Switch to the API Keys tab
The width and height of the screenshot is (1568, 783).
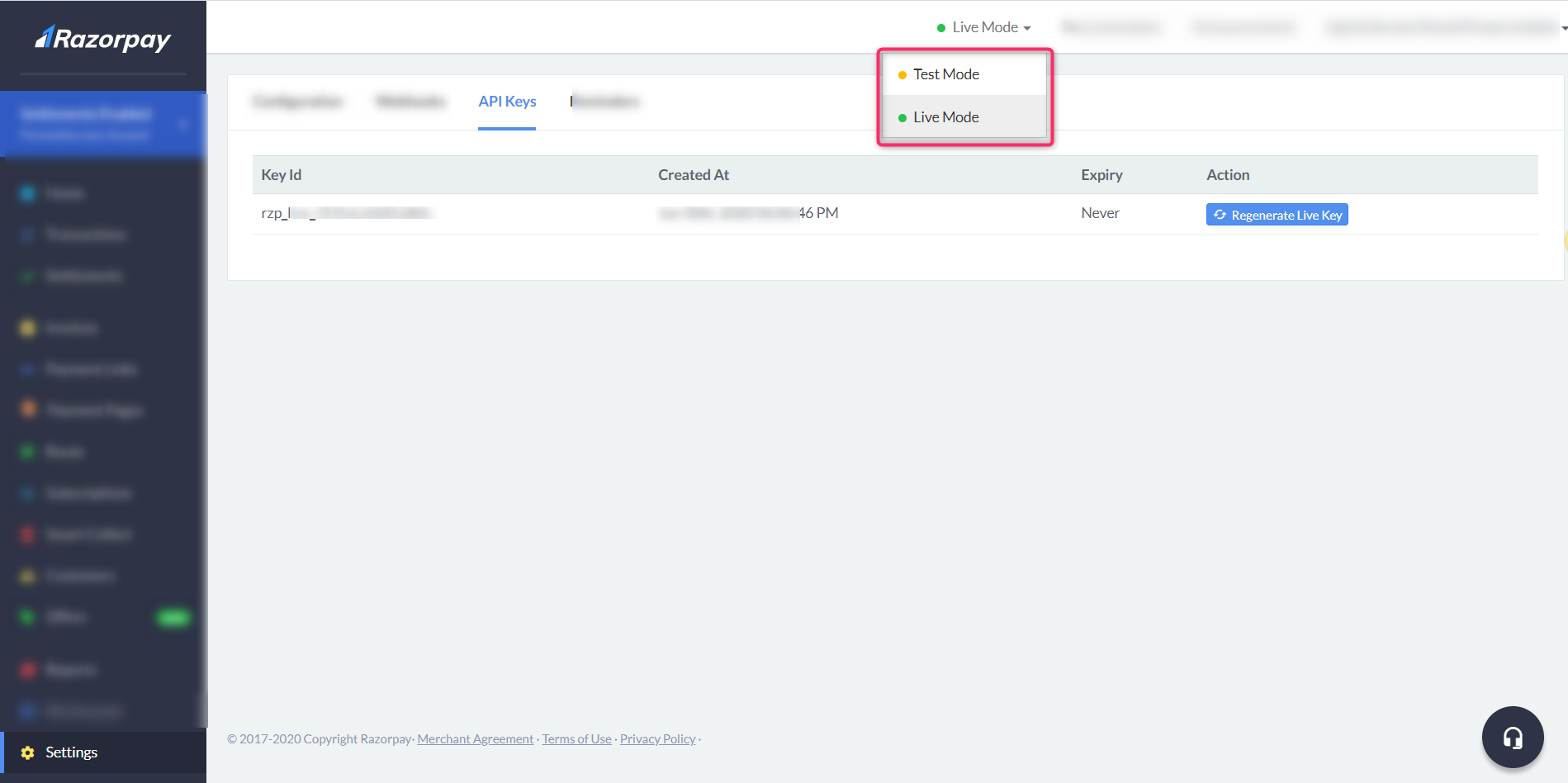pos(507,102)
